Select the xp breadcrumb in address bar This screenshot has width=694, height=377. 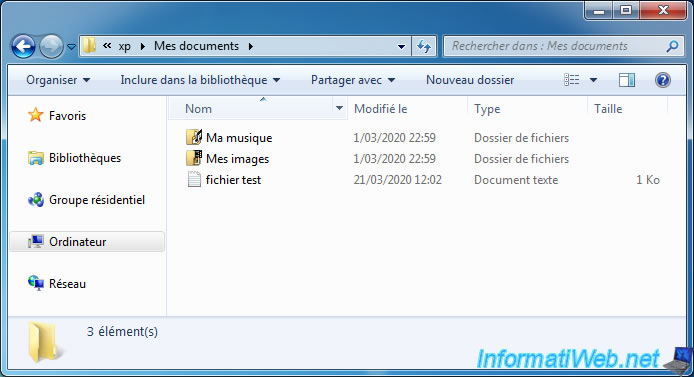(124, 46)
